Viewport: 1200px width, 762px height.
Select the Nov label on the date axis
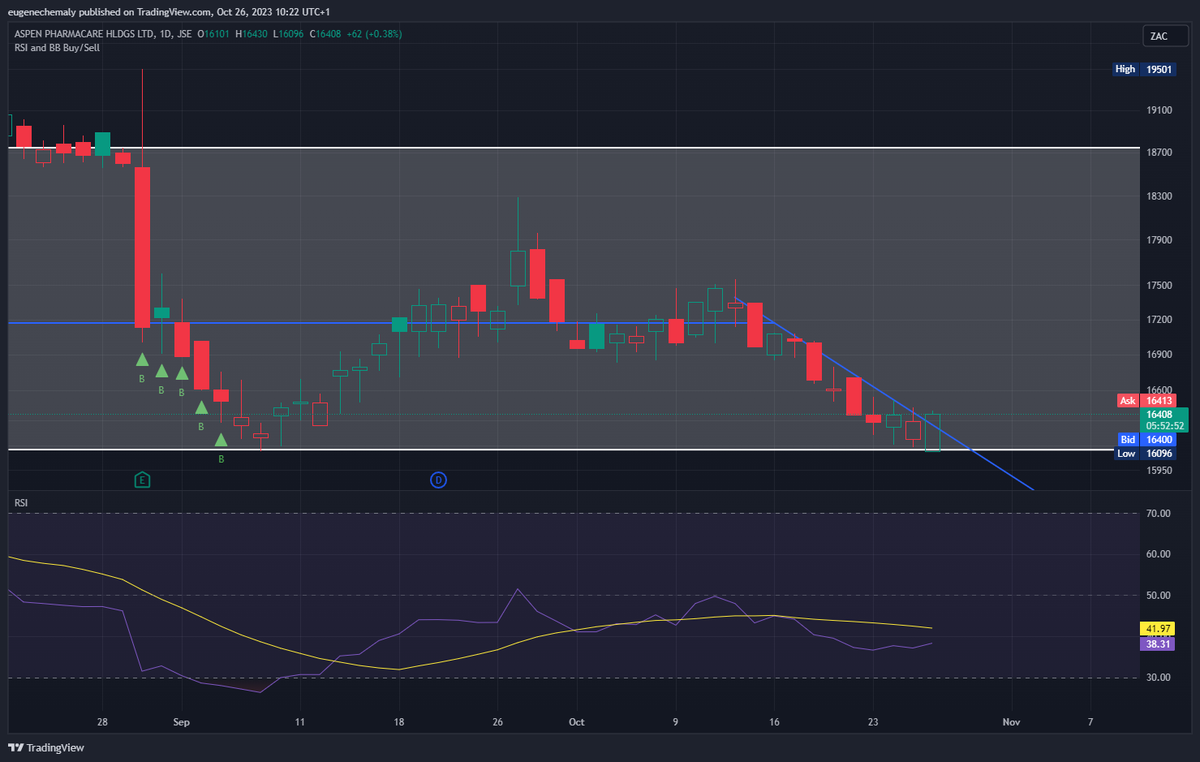click(1011, 721)
